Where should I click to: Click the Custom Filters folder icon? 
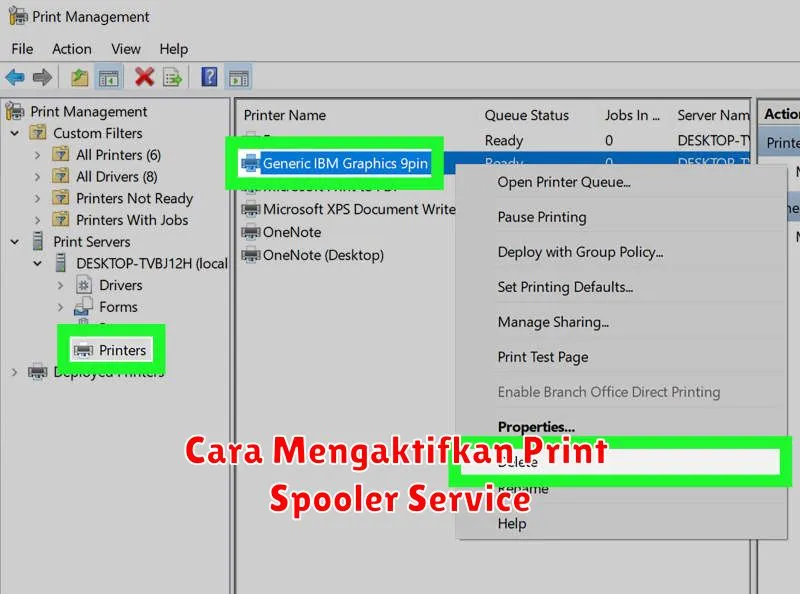tap(38, 133)
